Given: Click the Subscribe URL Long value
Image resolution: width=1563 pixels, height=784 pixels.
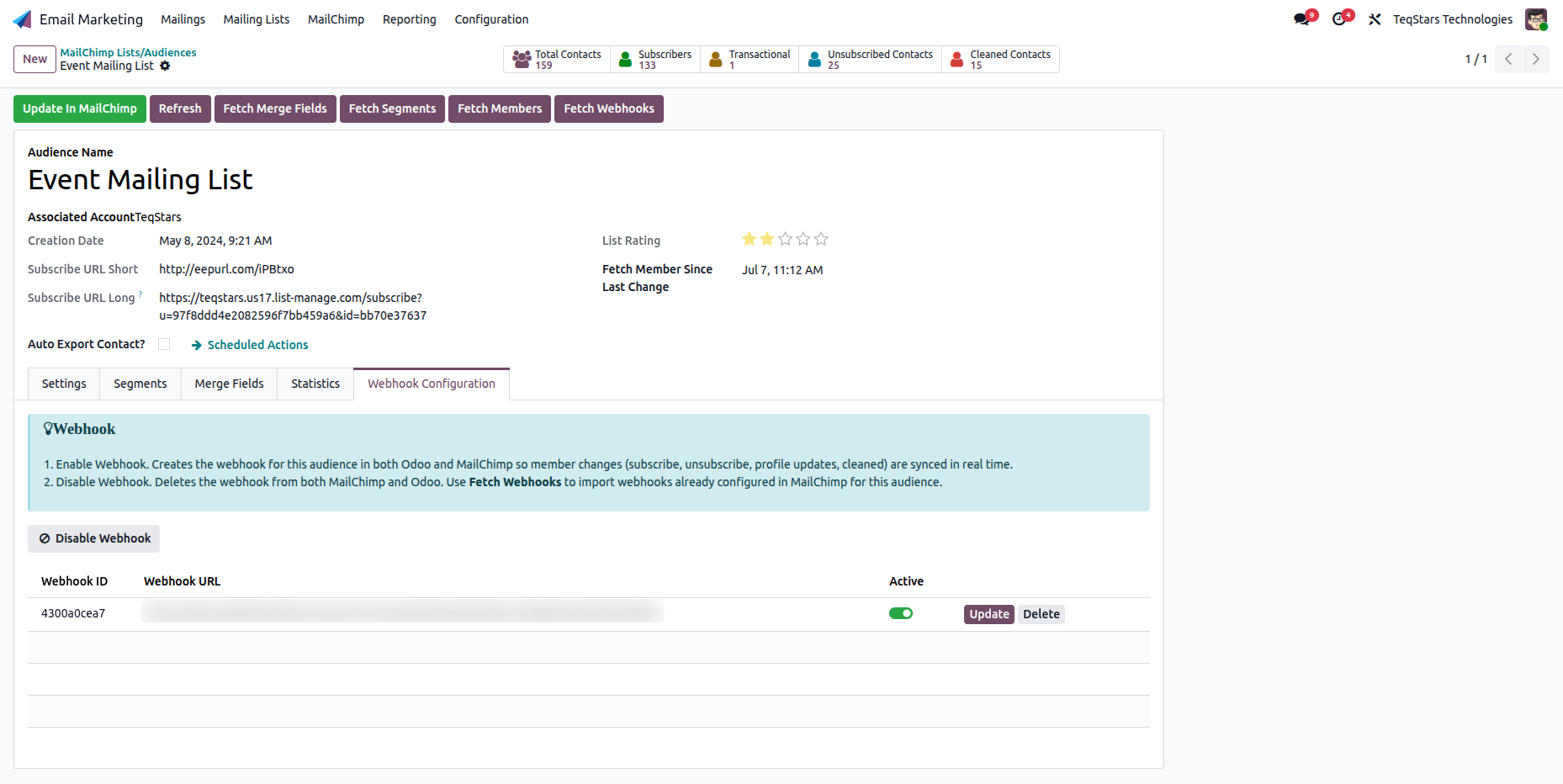Looking at the screenshot, I should click(293, 307).
